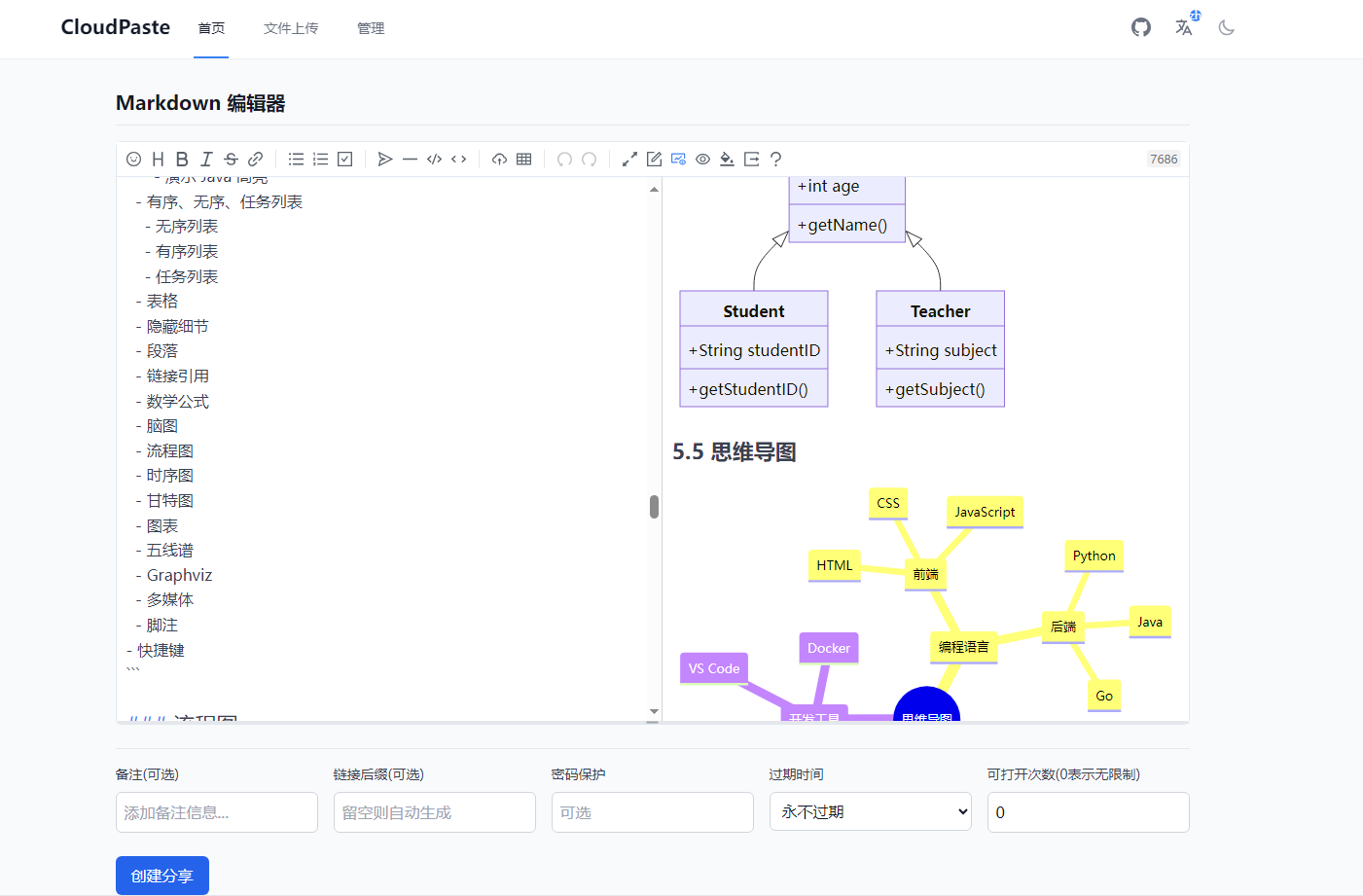Viewport: 1363px width, 896px height.
Task: Apply bold formatting in editor toolbar
Action: (182, 160)
